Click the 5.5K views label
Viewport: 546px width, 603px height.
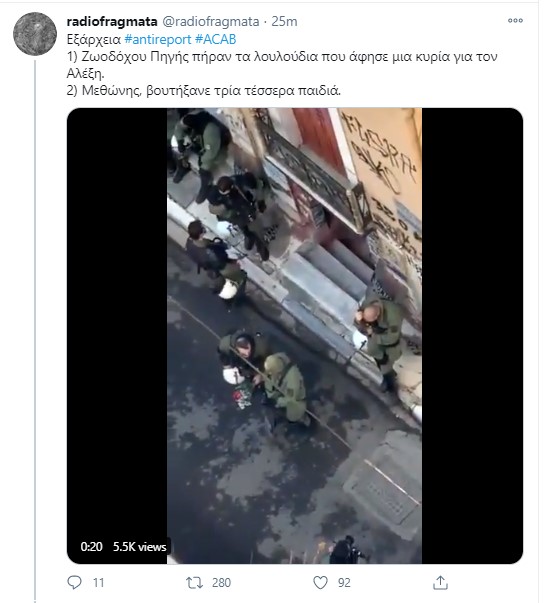(x=140, y=546)
